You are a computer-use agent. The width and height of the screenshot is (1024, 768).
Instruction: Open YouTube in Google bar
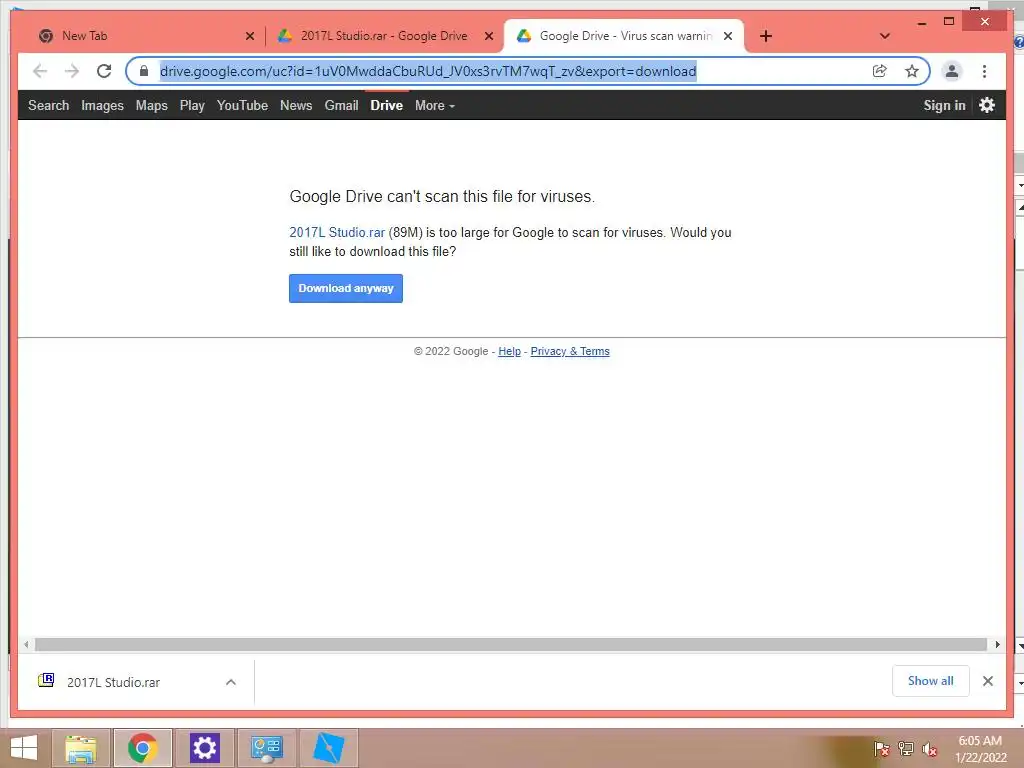[242, 105]
